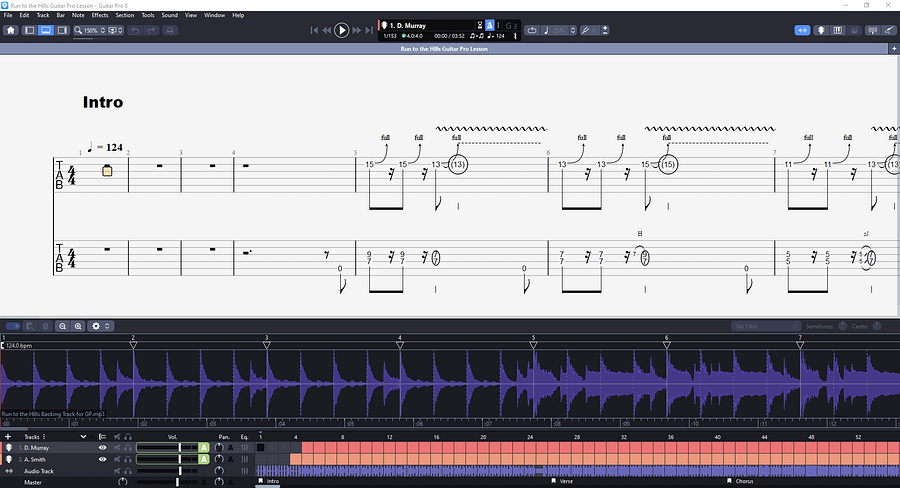Screen dimensions: 900x488
Task: Mute the D. Murray track
Action: [117, 448]
